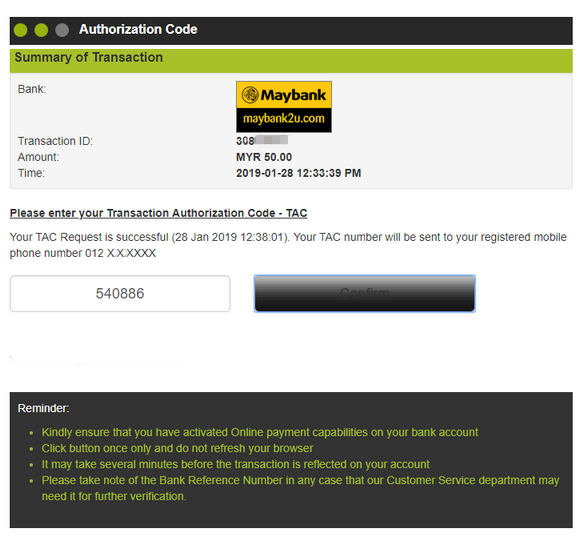Click the reminder about several minutes delay
Image resolution: width=580 pixels, height=541 pixels.
click(x=235, y=464)
